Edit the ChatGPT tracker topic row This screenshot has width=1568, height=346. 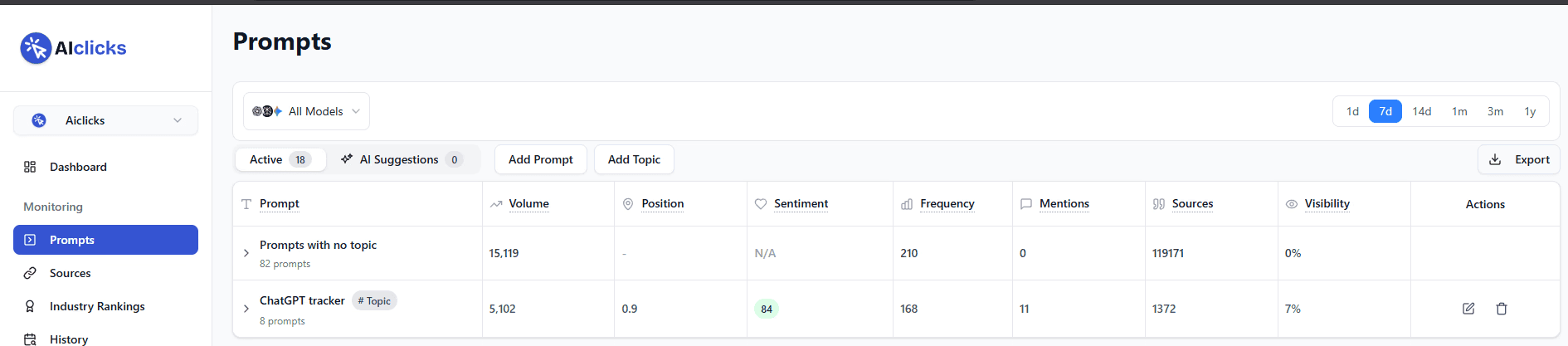coord(1468,309)
